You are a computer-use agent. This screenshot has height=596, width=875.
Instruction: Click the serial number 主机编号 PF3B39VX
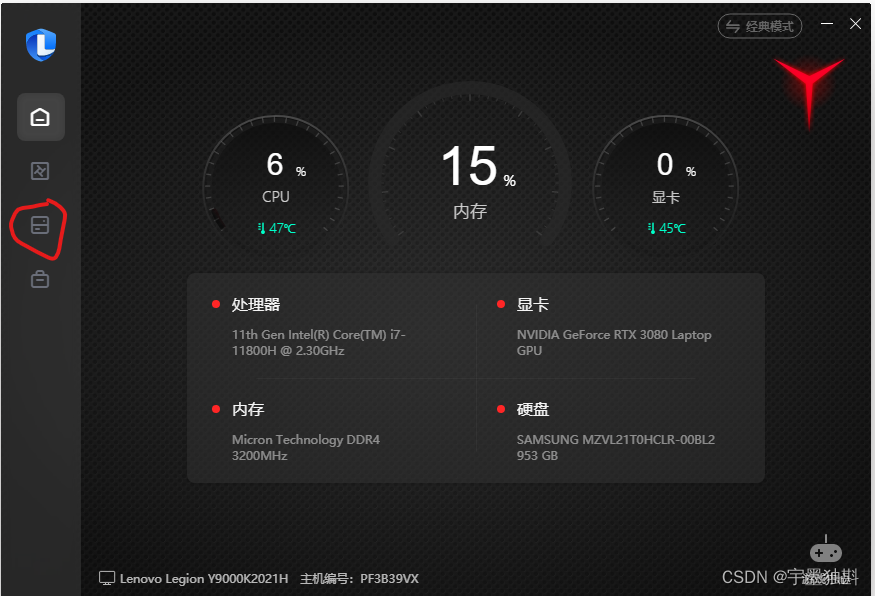click(x=359, y=579)
